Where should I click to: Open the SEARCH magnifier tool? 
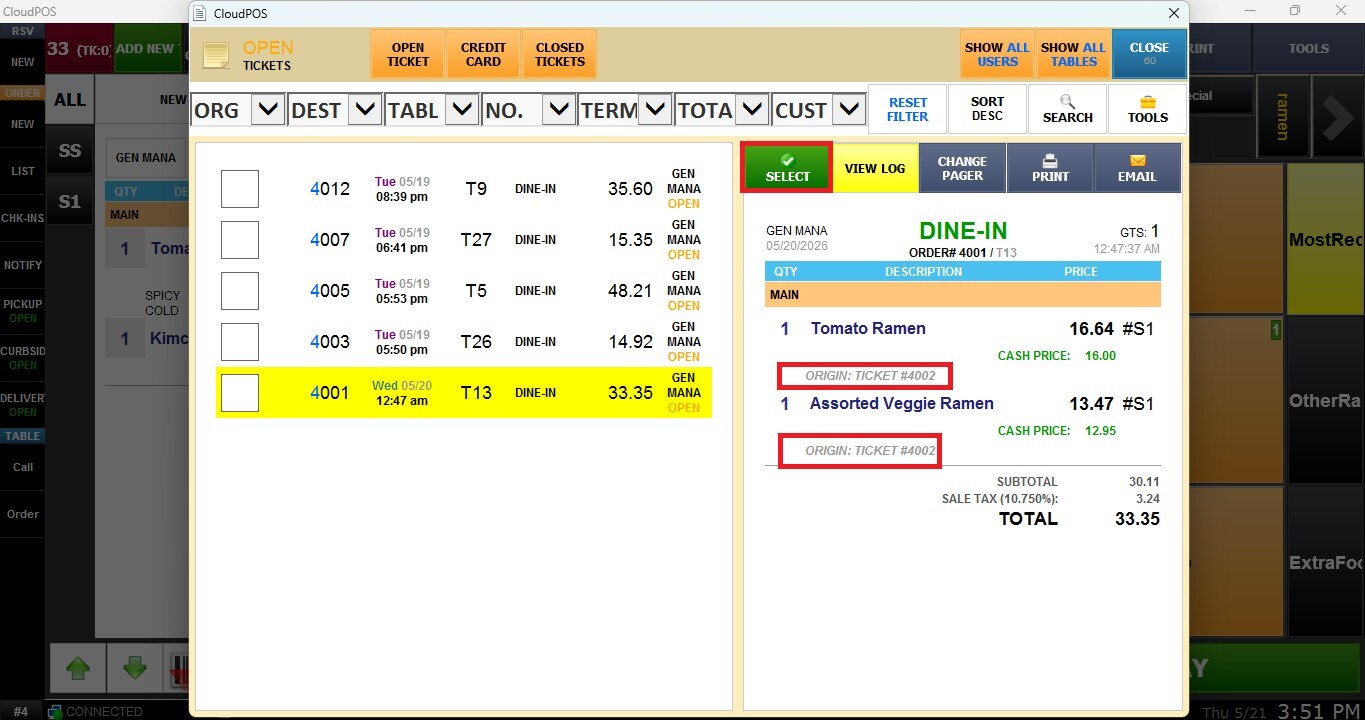pyautogui.click(x=1067, y=109)
